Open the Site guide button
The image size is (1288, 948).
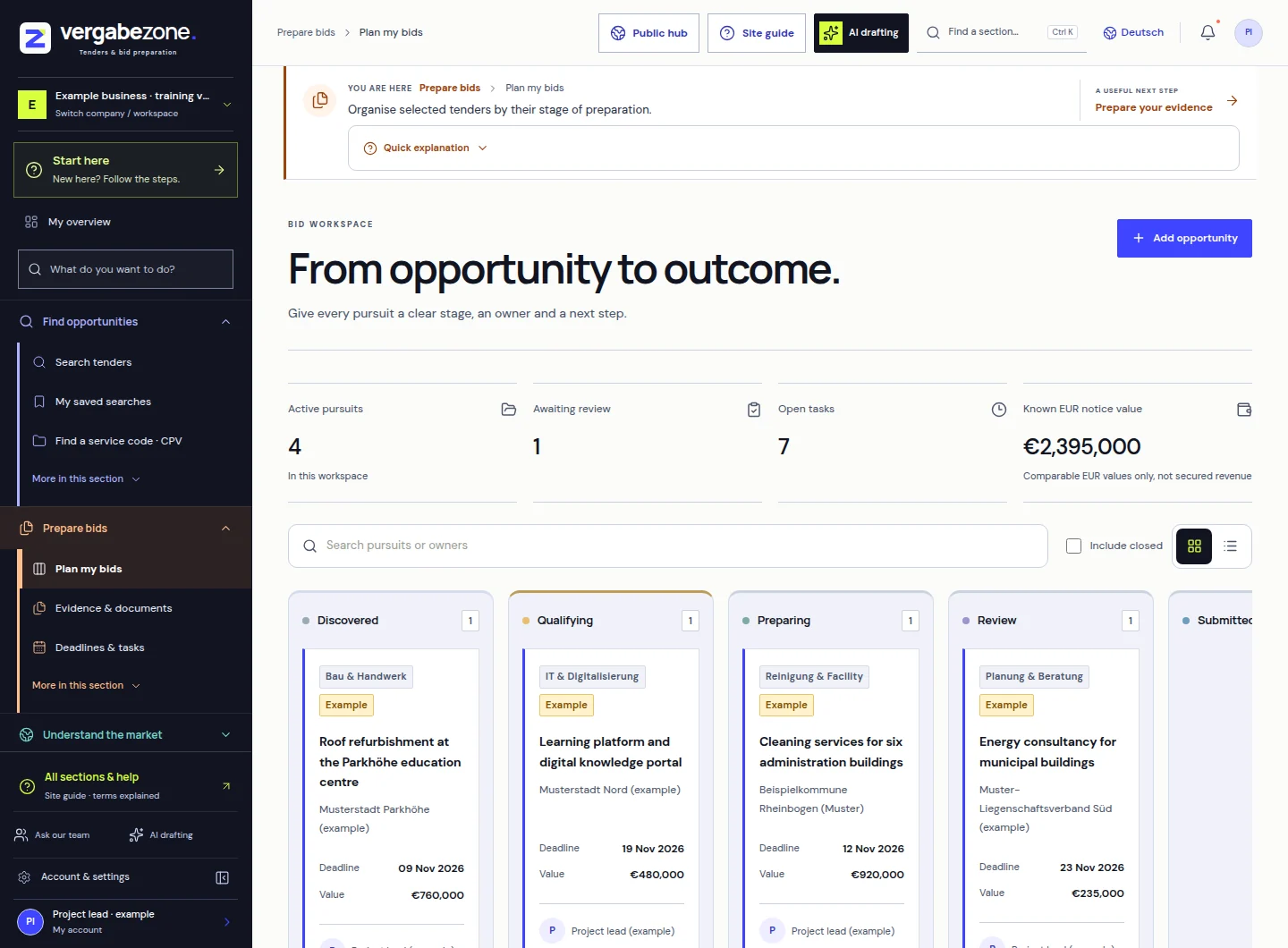coord(757,33)
